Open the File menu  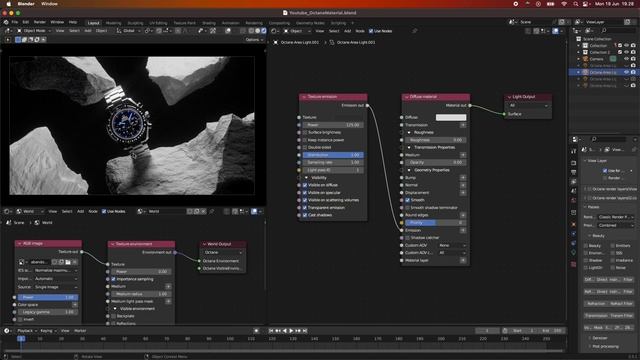15,22
